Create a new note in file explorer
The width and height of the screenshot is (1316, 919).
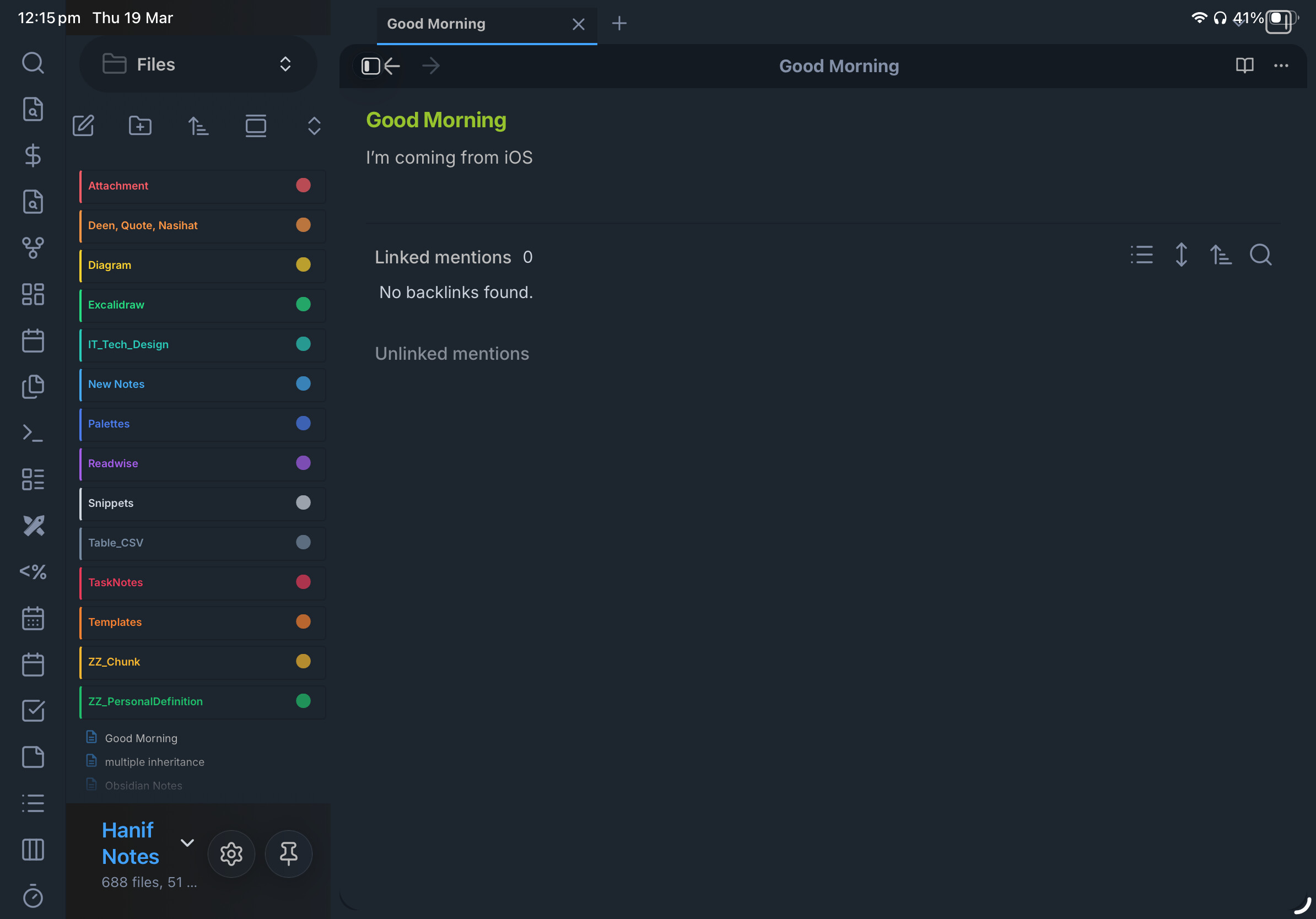(x=83, y=126)
